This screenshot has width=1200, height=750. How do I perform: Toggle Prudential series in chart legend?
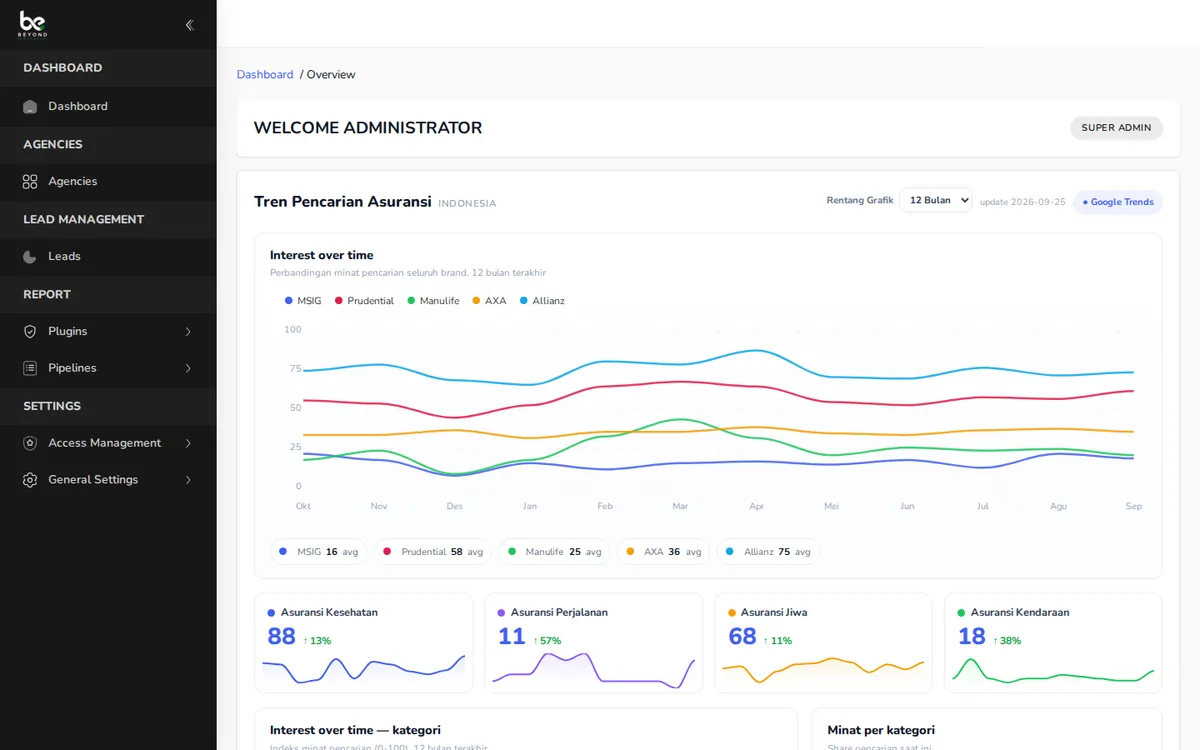click(x=364, y=301)
